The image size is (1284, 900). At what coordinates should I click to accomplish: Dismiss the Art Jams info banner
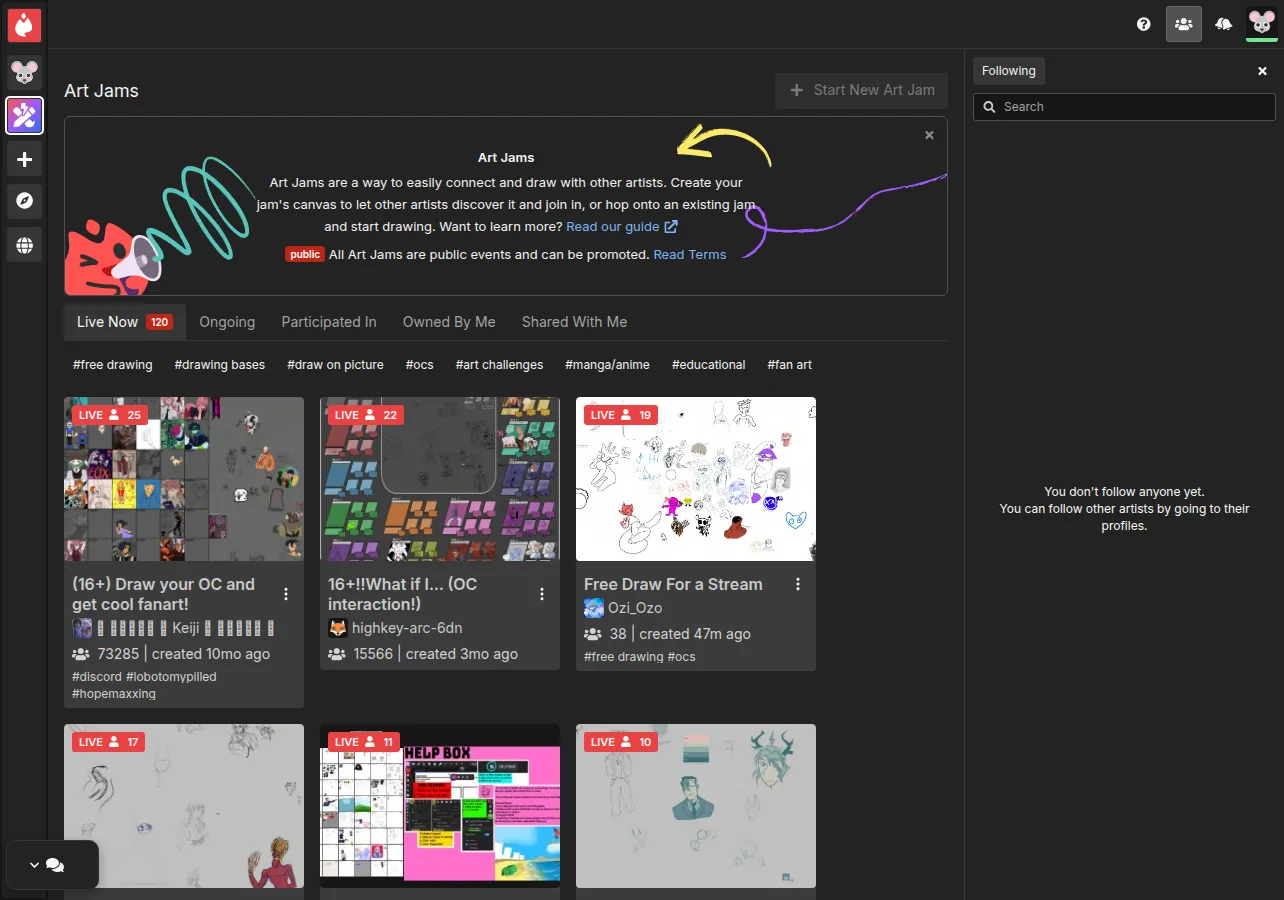point(929,135)
